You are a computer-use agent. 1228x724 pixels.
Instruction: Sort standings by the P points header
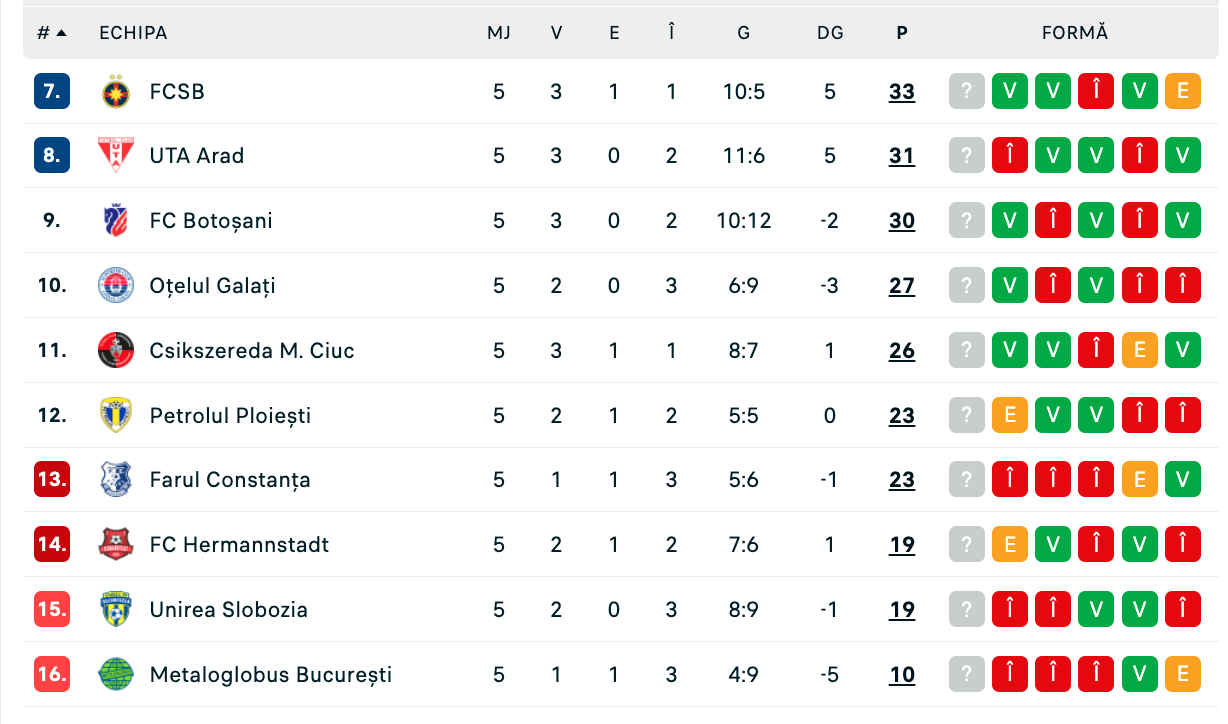coord(902,33)
